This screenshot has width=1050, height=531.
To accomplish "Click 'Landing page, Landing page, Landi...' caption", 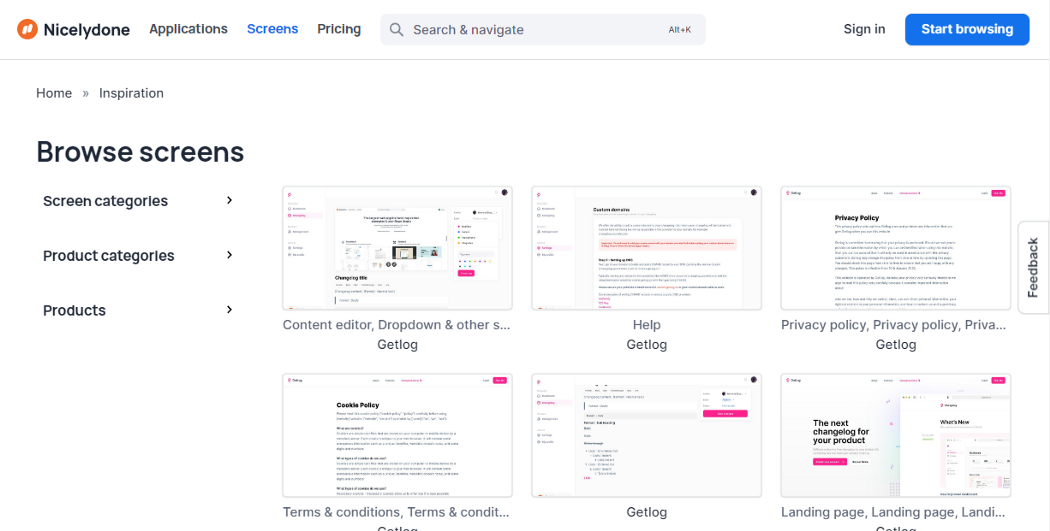I will 893,512.
